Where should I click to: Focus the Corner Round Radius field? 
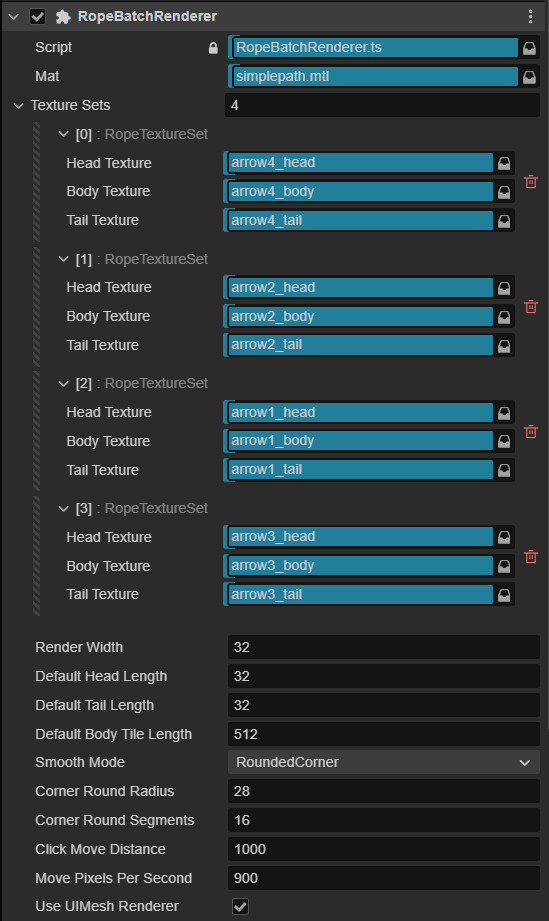(x=383, y=791)
